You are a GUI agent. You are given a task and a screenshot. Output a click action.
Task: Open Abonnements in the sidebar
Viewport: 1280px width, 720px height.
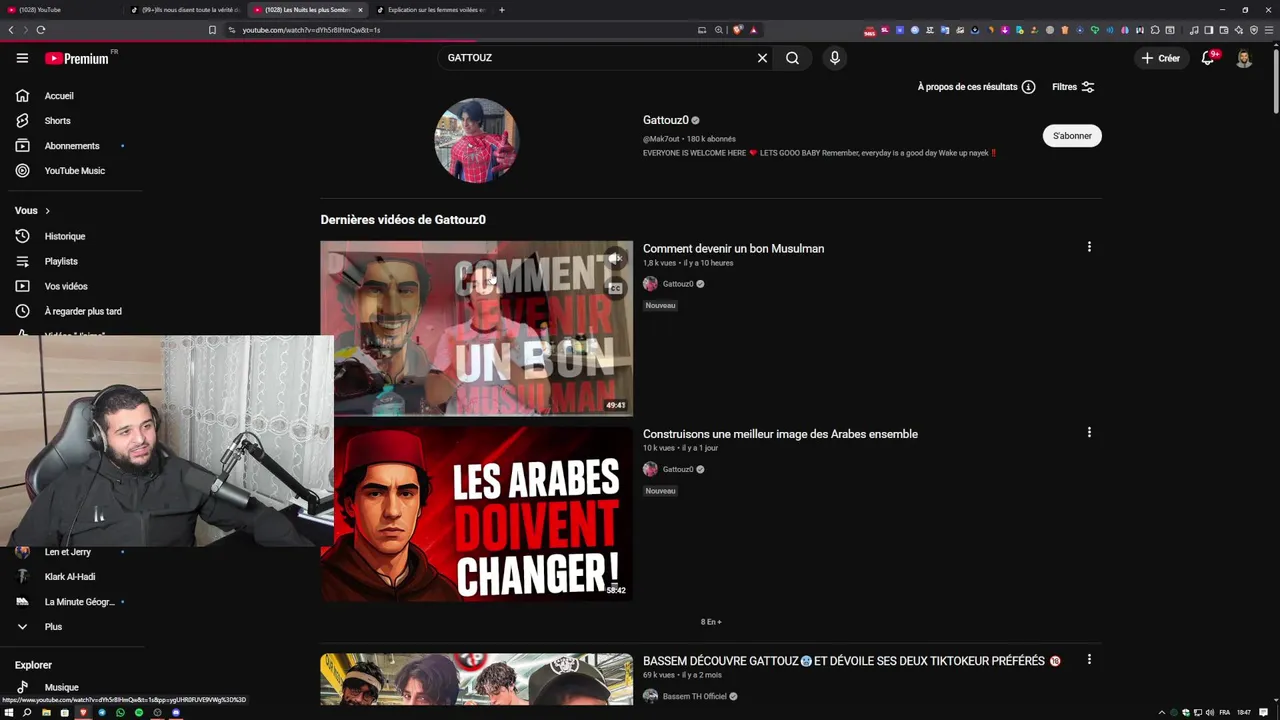pyautogui.click(x=72, y=146)
